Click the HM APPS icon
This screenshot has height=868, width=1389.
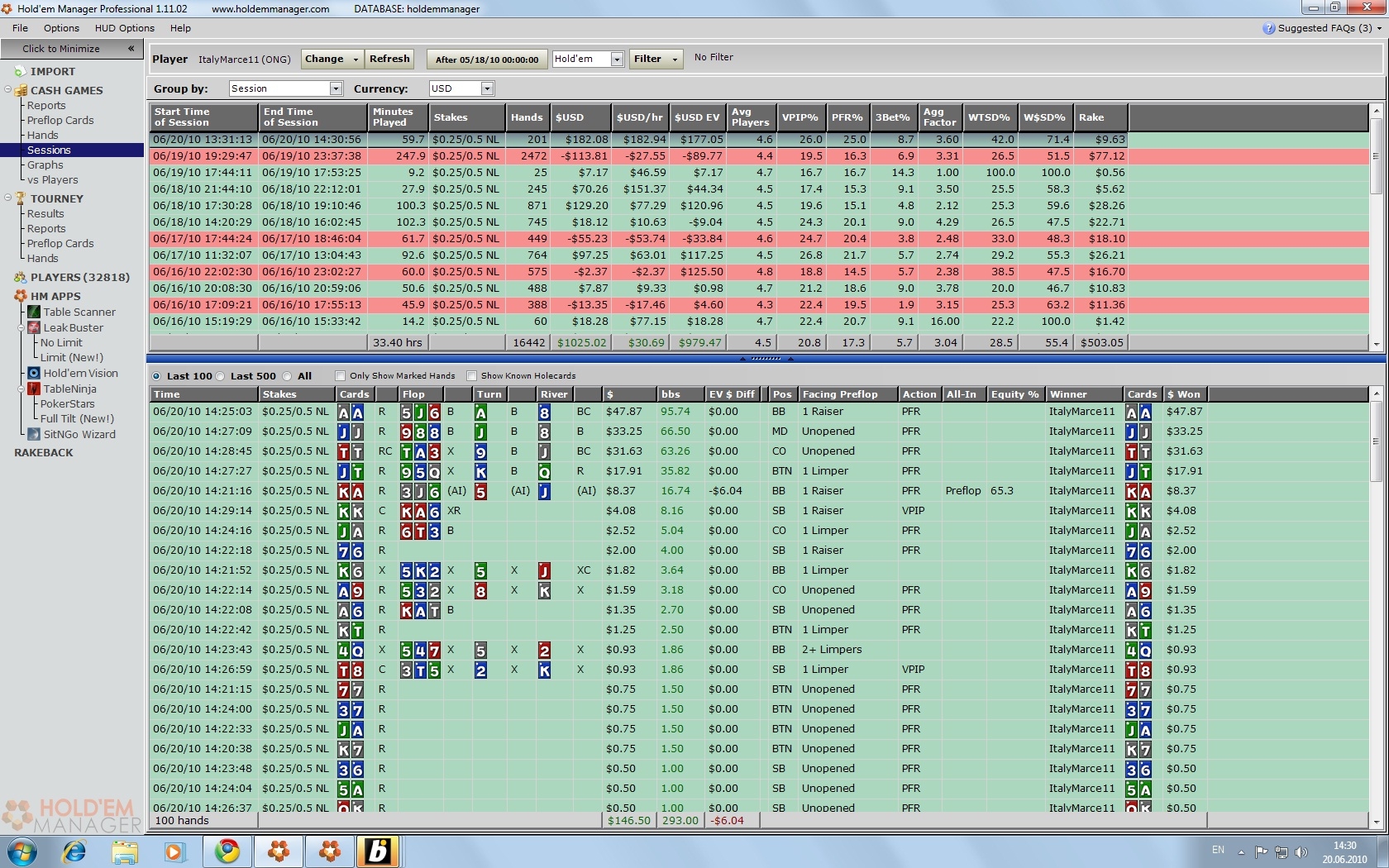20,296
